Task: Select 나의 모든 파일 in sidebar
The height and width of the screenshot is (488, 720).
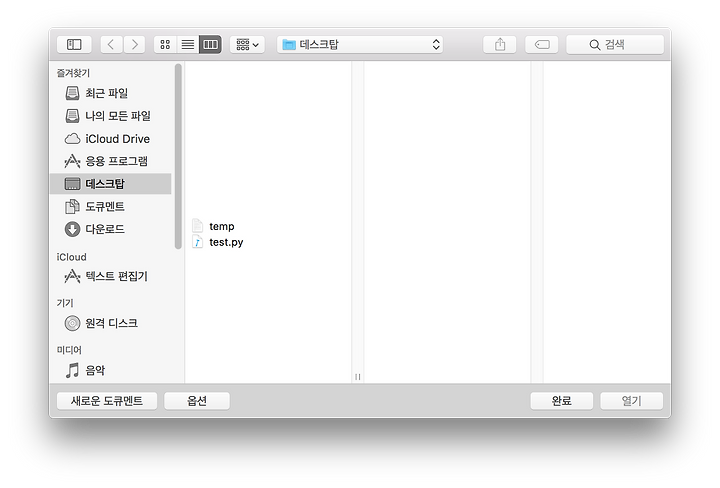Action: click(111, 116)
